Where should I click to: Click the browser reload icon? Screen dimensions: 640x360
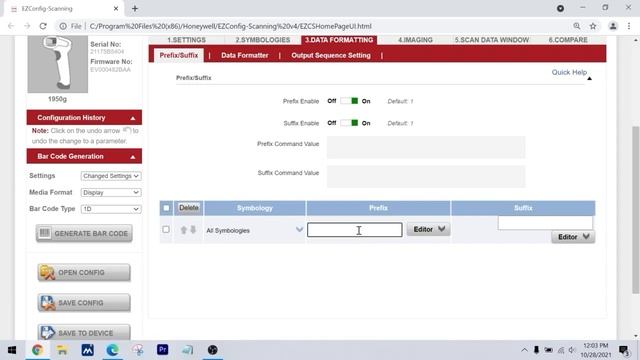pos(43,26)
